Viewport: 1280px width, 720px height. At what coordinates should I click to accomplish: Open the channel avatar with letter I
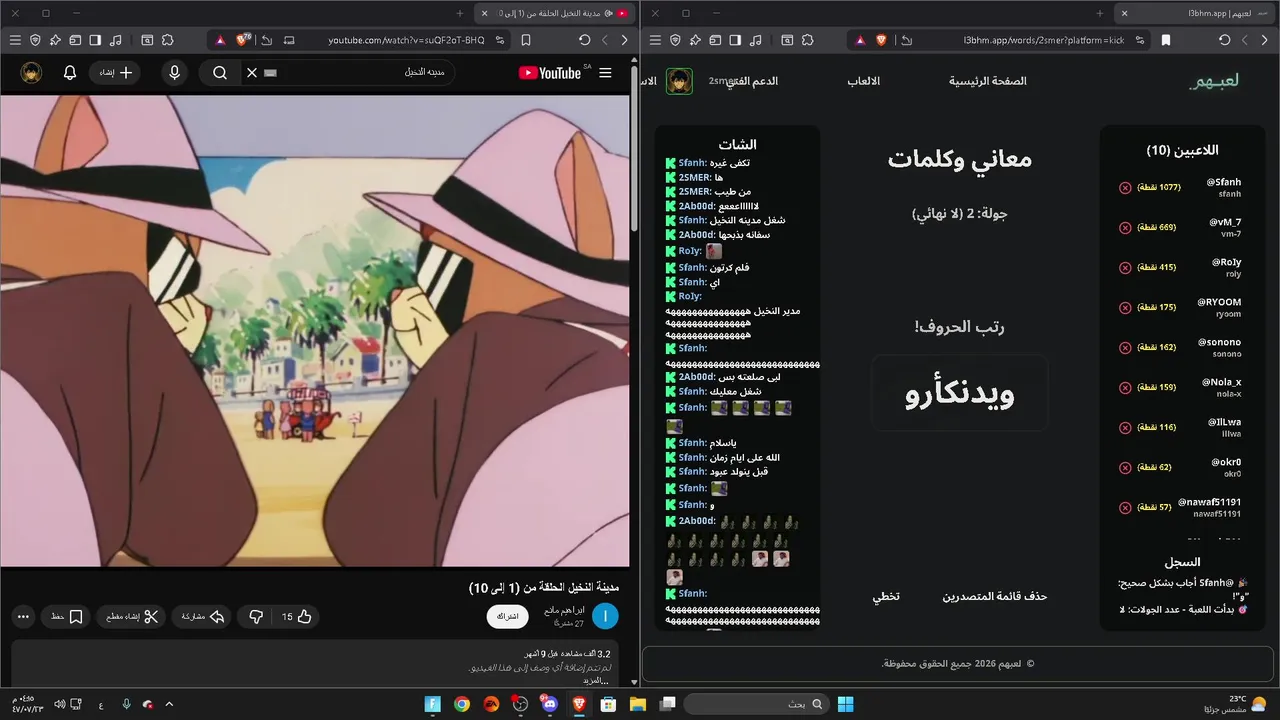[605, 617]
